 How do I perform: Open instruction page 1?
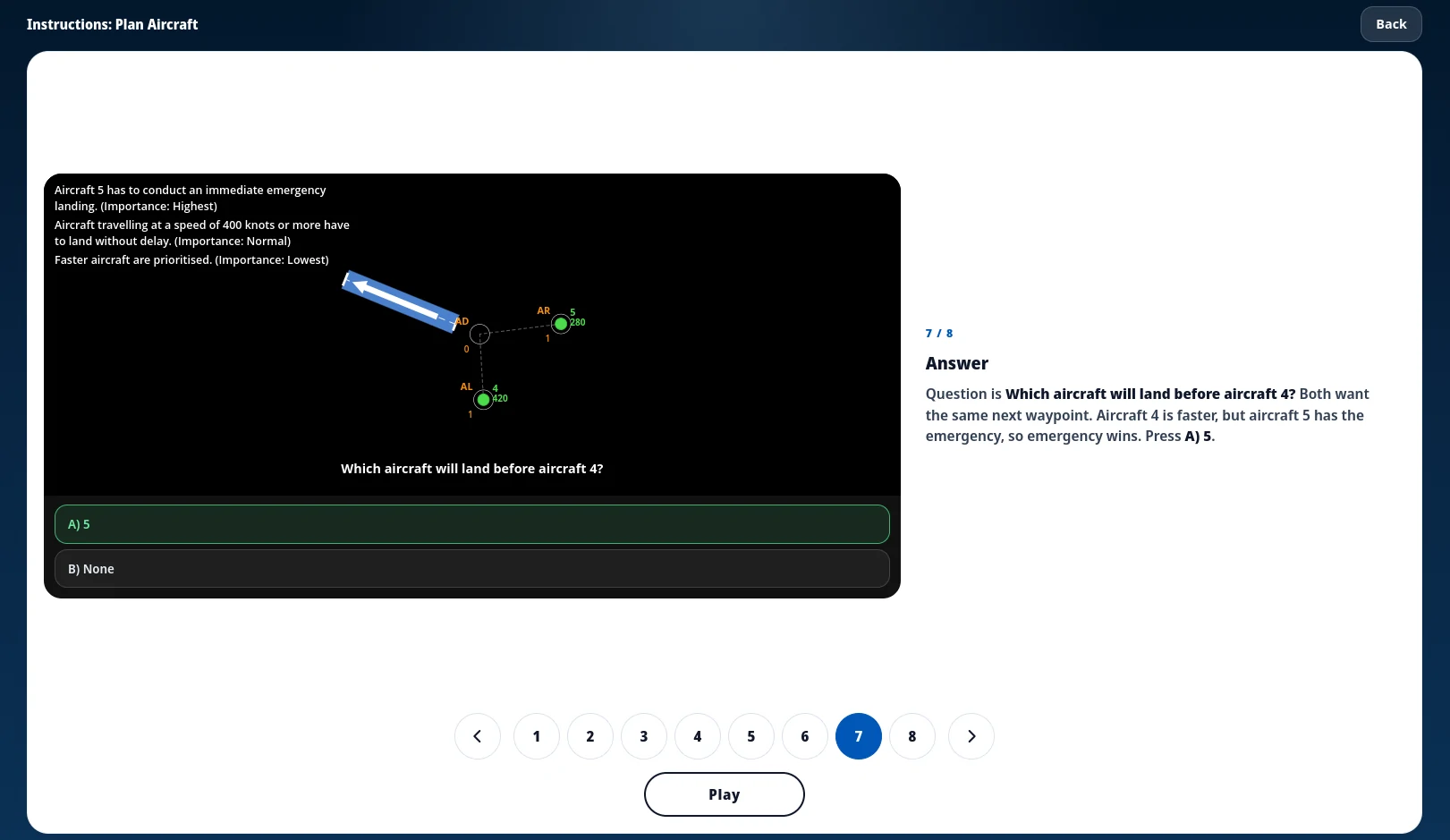(537, 736)
